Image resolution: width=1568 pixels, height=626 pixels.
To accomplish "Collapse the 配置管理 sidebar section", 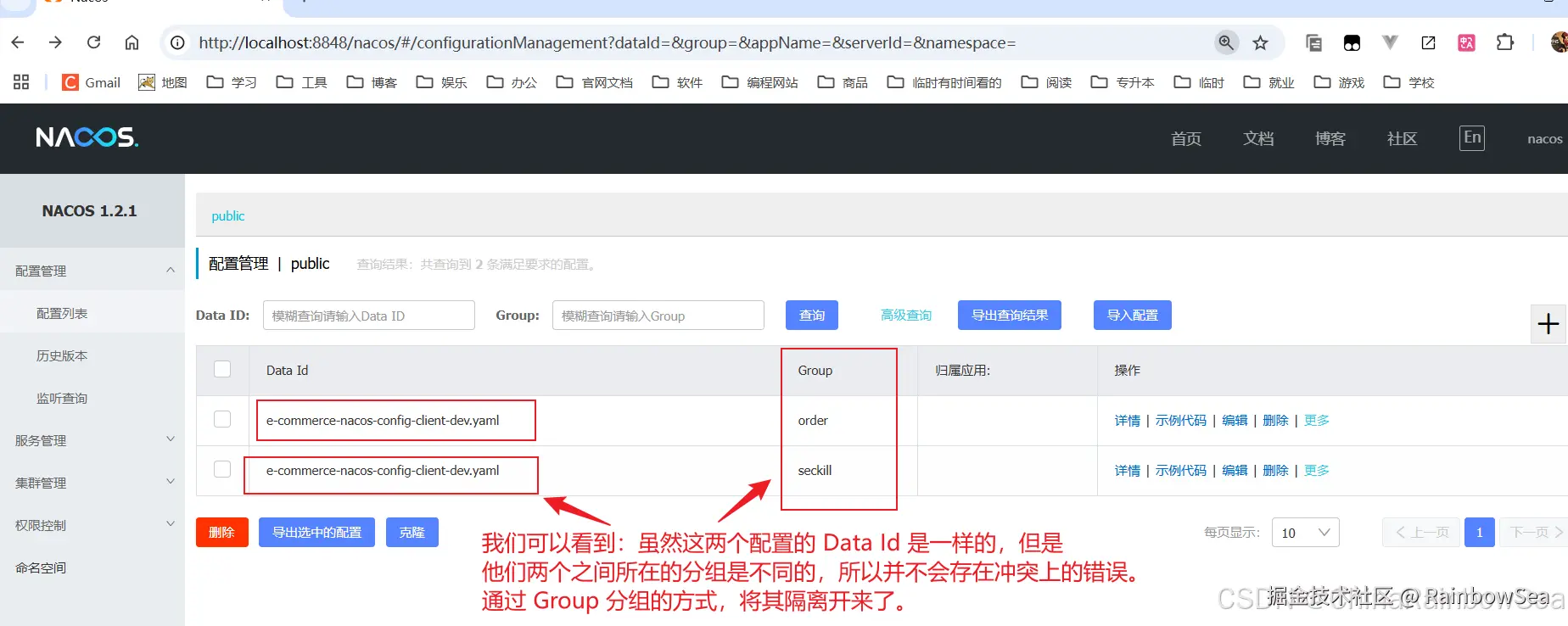I will pyautogui.click(x=92, y=271).
